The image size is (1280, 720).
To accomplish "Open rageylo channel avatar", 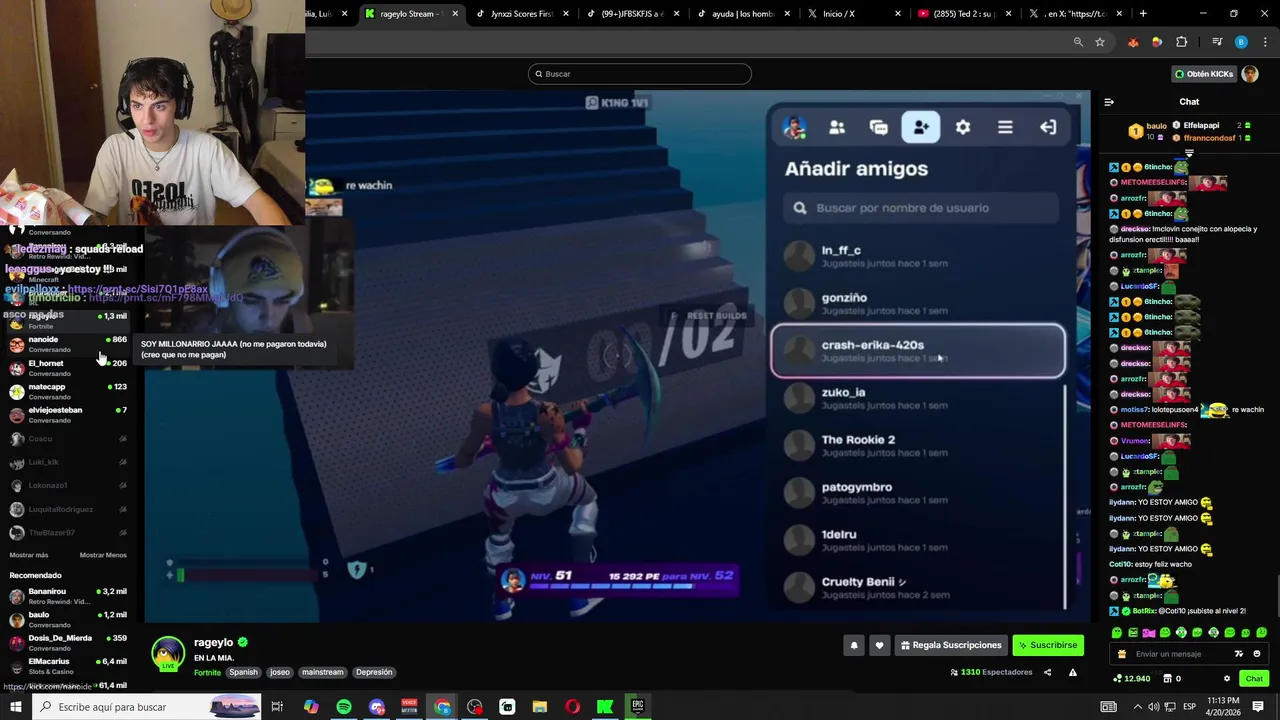I will (168, 654).
